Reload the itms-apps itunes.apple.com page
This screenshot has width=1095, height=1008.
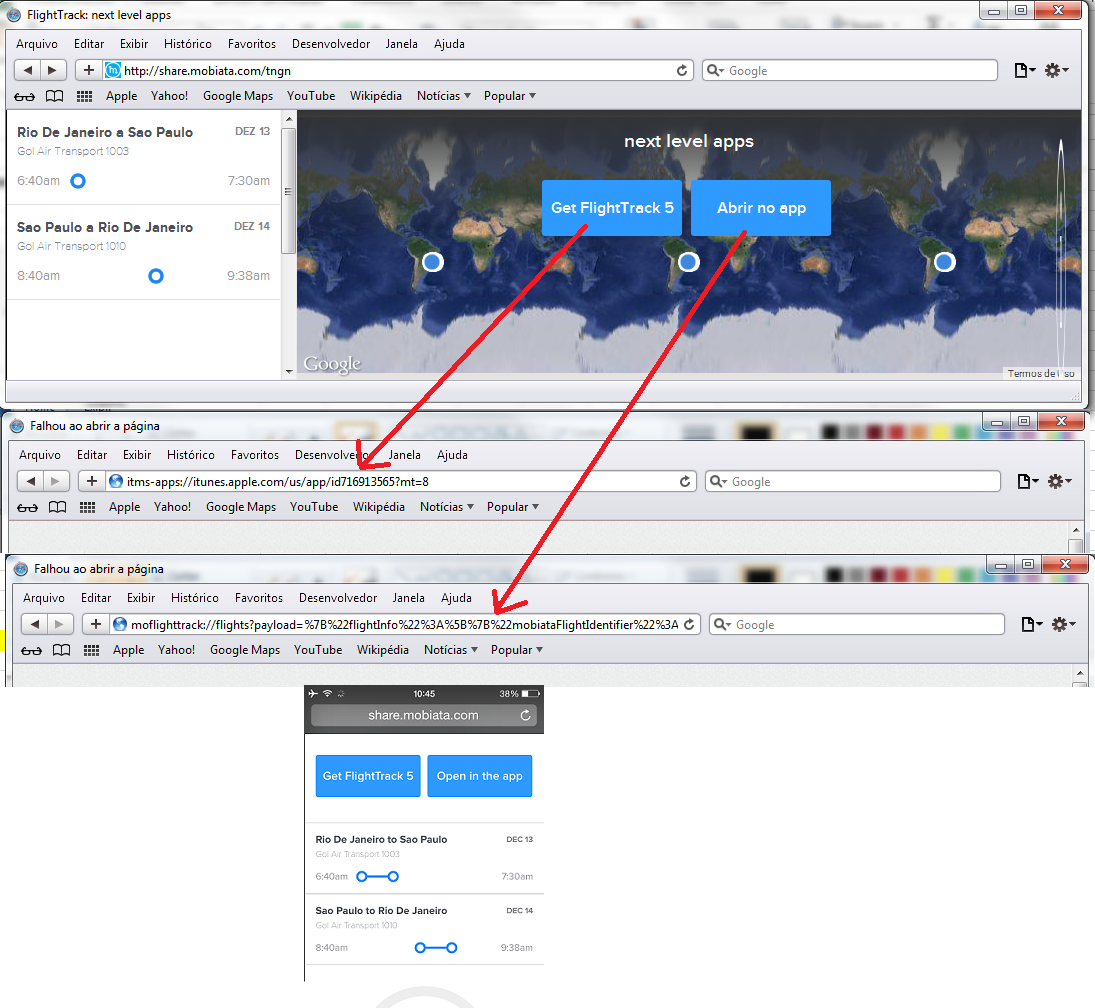pyautogui.click(x=684, y=481)
